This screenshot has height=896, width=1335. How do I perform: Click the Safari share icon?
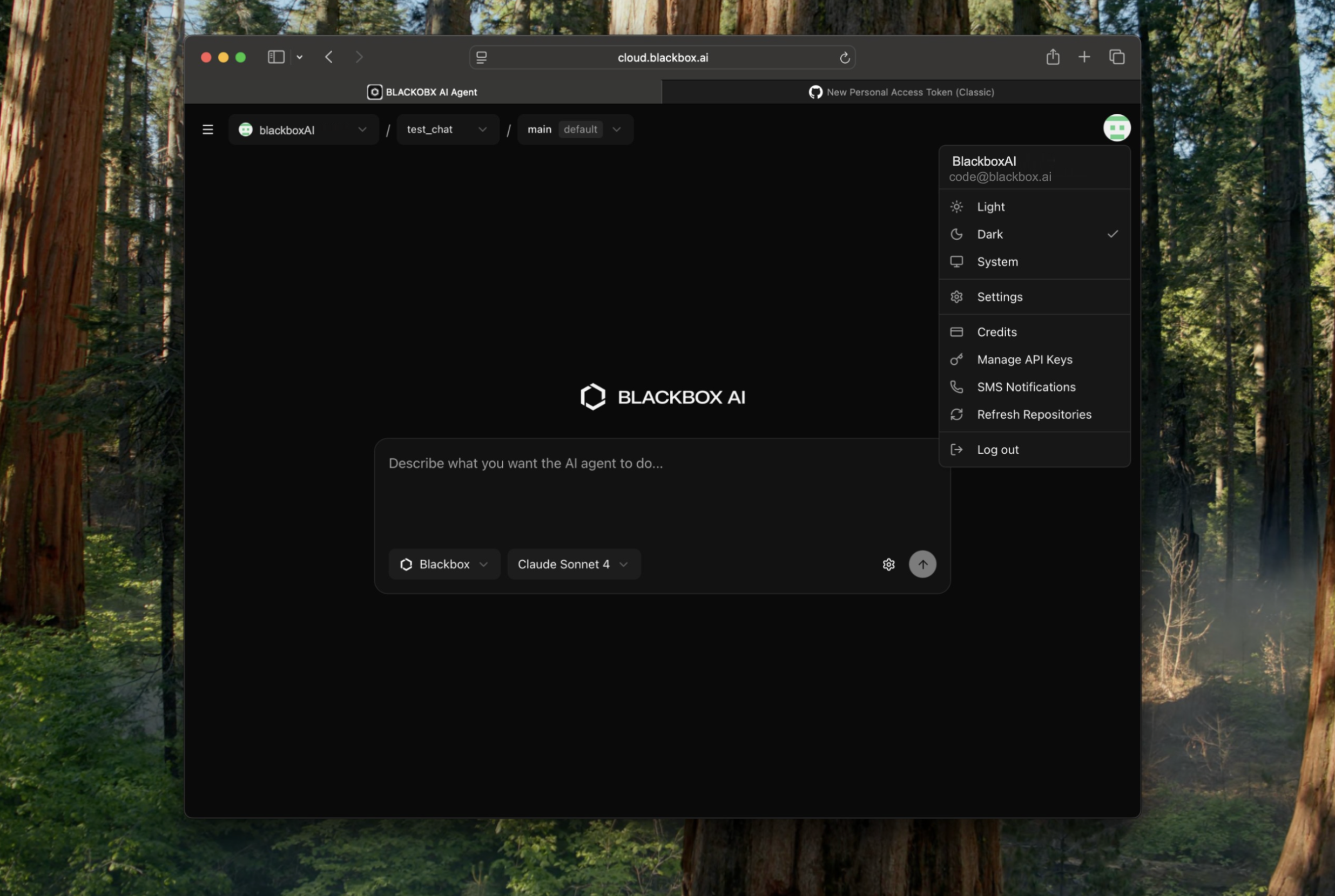(x=1052, y=57)
